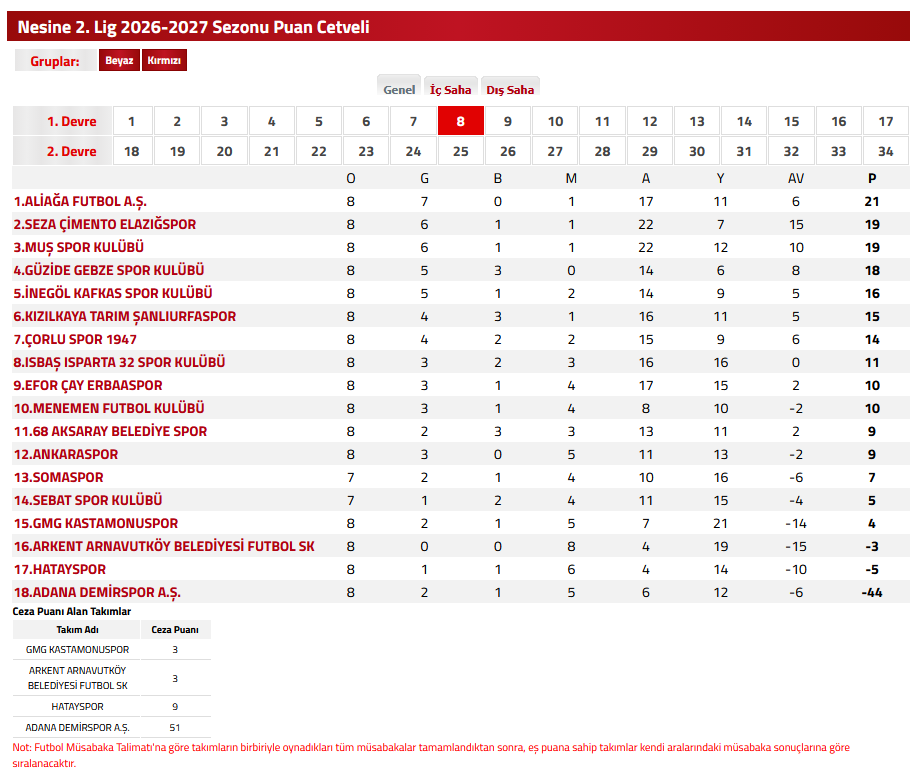Open GMG KASTAMONUSPOR link in standings
Viewport: 911px width, 778px height.
click(x=96, y=524)
